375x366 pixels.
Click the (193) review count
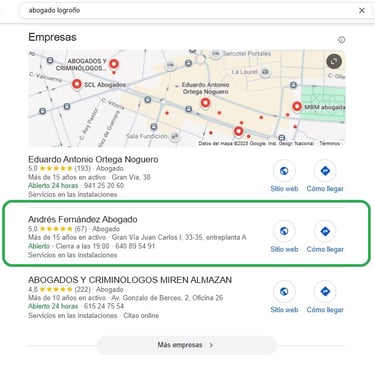point(82,168)
